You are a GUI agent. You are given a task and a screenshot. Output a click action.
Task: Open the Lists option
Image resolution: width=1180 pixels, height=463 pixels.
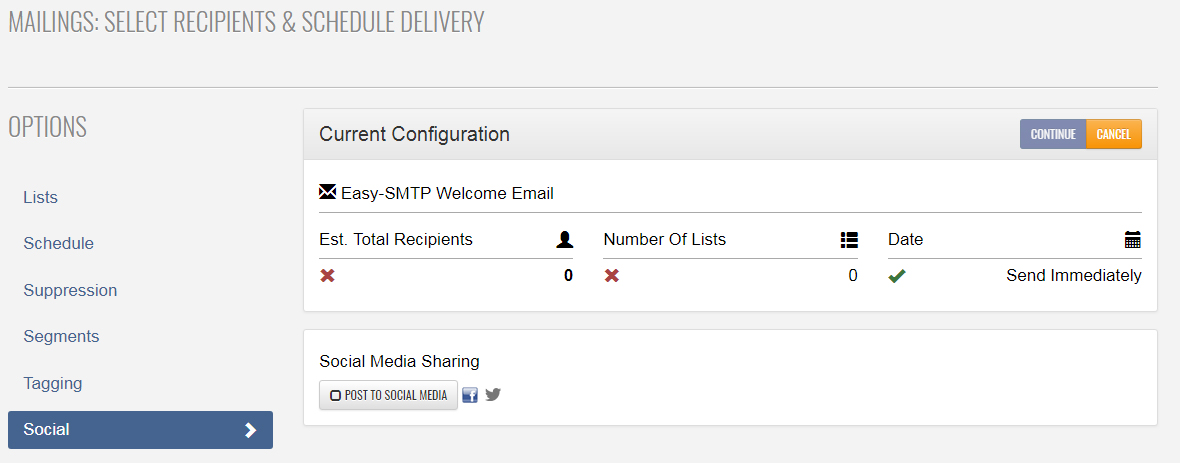pos(41,197)
